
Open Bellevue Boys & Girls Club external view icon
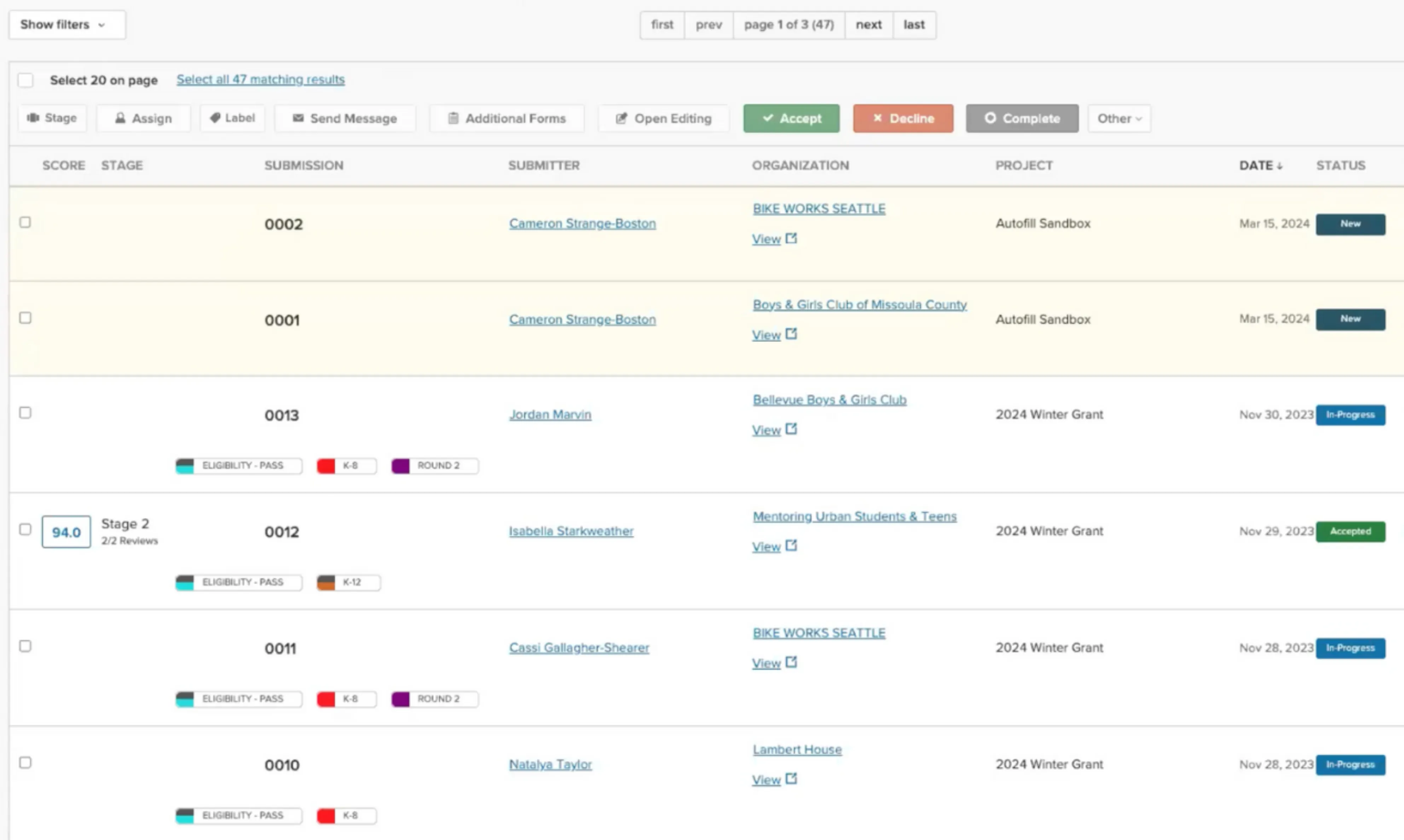pyautogui.click(x=791, y=429)
